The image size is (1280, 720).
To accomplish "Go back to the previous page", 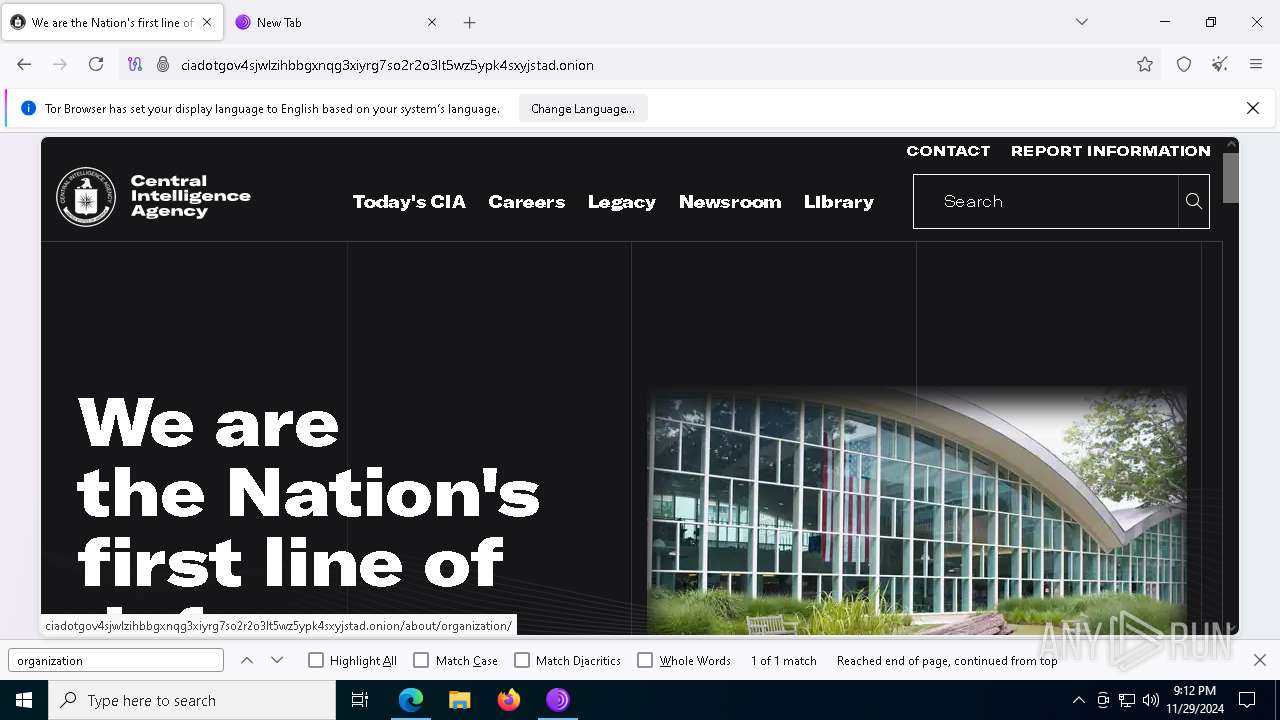I will coord(24,64).
